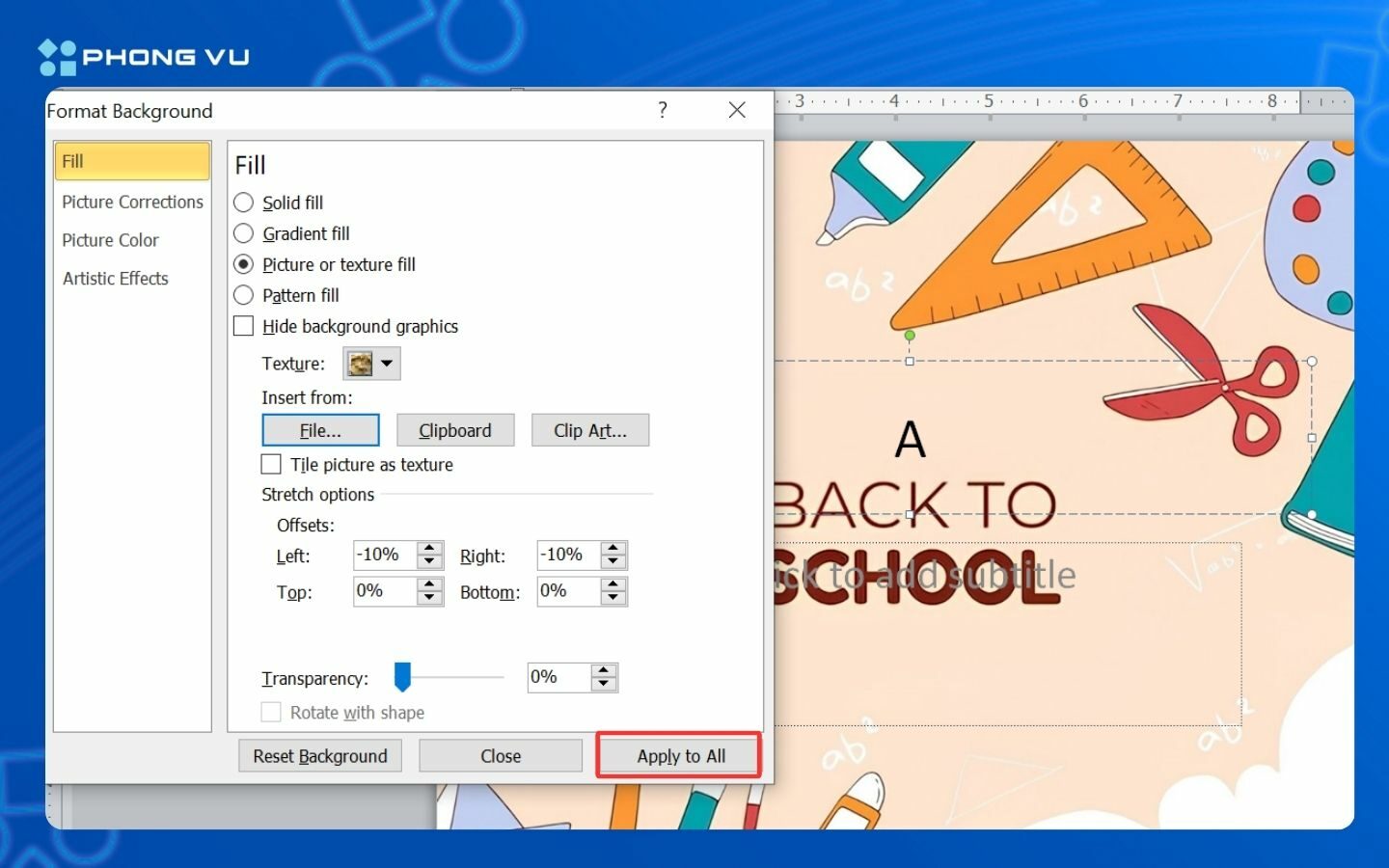Viewport: 1389px width, 868px height.
Task: Select the Solid fill option
Action: coord(280,203)
